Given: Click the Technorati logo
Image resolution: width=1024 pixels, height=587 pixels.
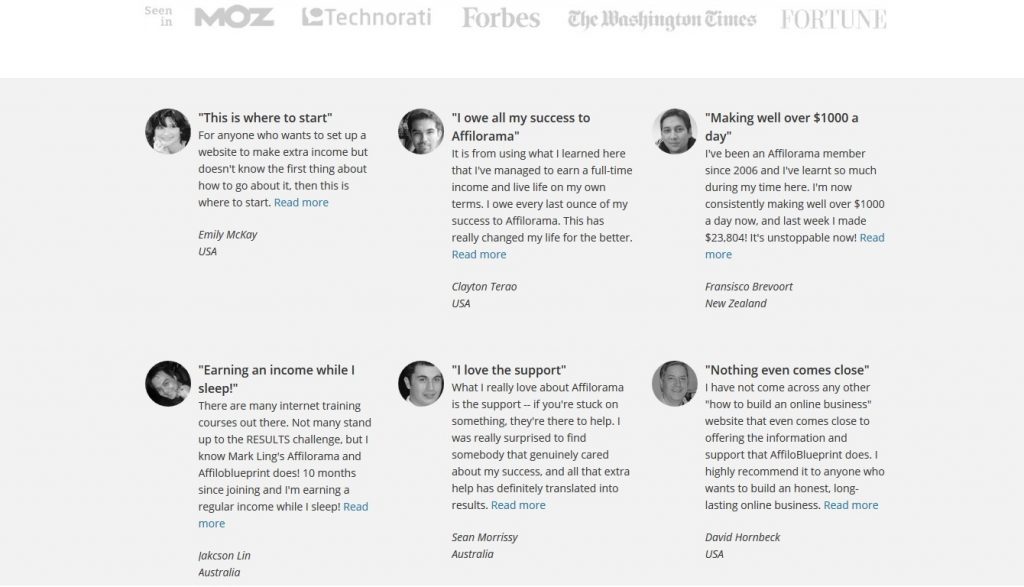Looking at the screenshot, I should tap(366, 17).
